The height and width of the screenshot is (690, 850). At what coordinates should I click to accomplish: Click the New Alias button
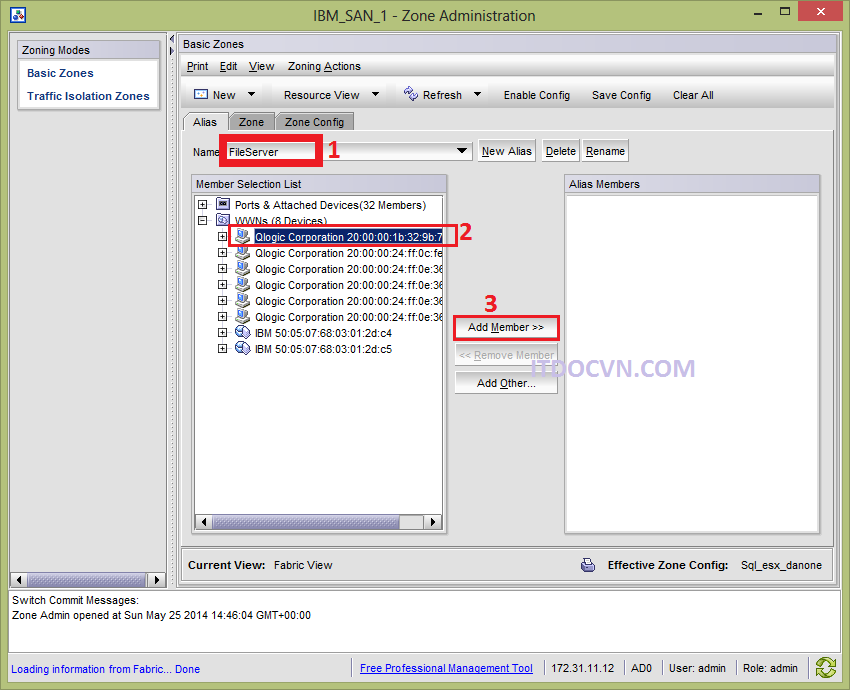click(506, 151)
